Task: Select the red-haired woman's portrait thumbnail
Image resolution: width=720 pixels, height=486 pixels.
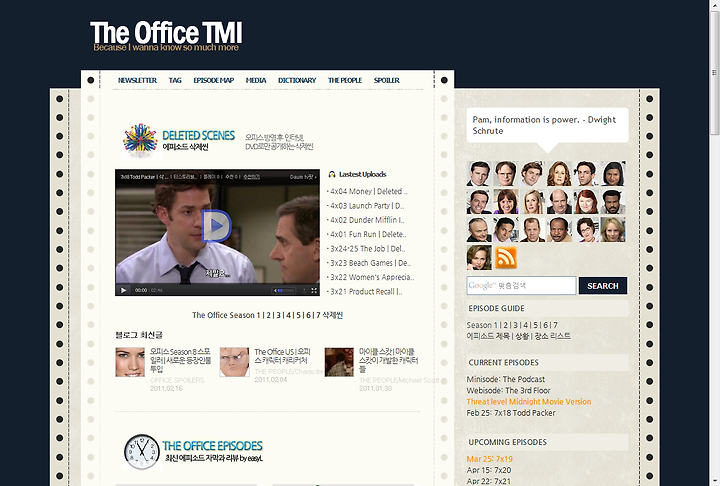Action: pyautogui.click(x=586, y=202)
